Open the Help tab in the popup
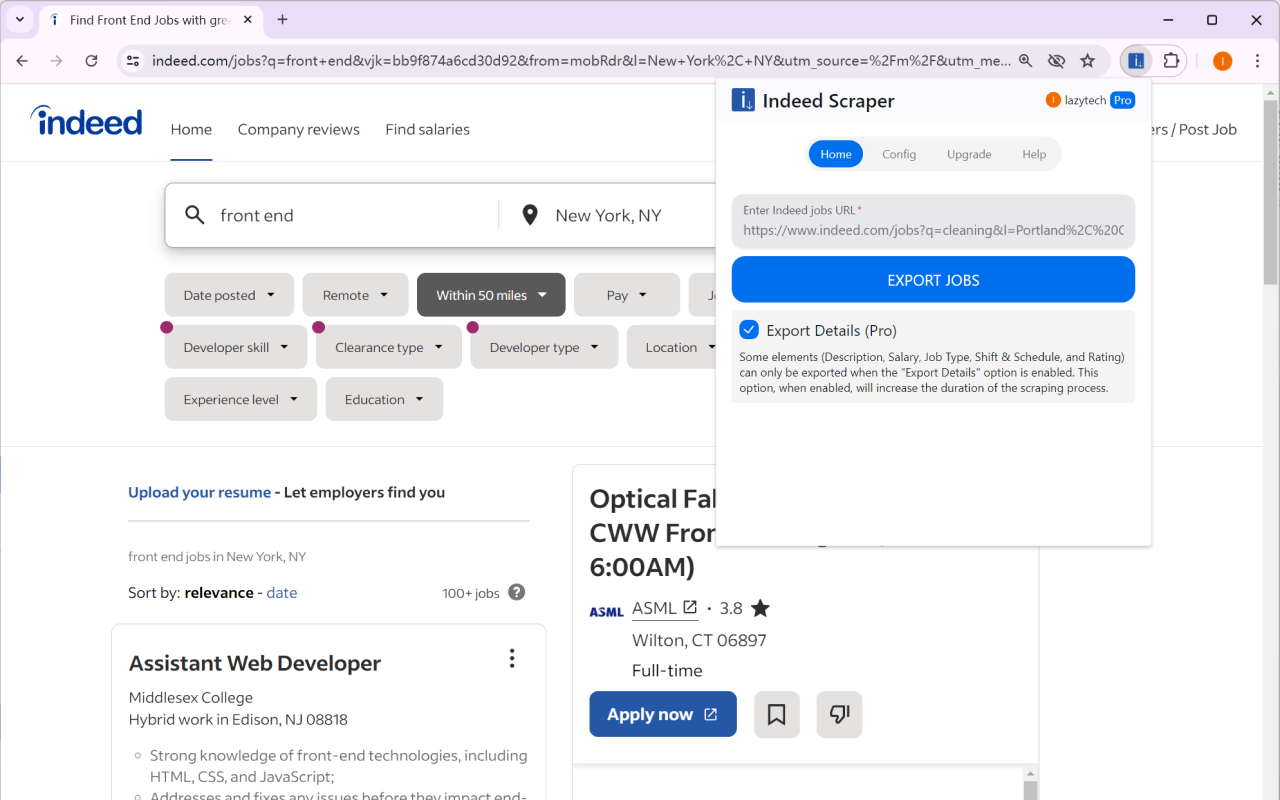 (x=1034, y=154)
